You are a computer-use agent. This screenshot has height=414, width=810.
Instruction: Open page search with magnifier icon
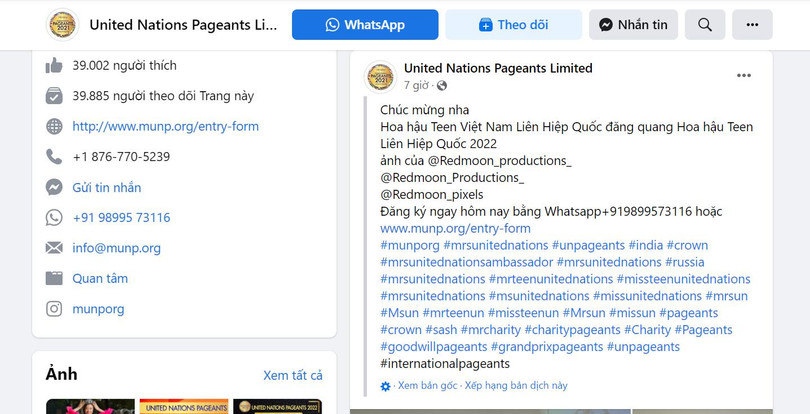[705, 25]
